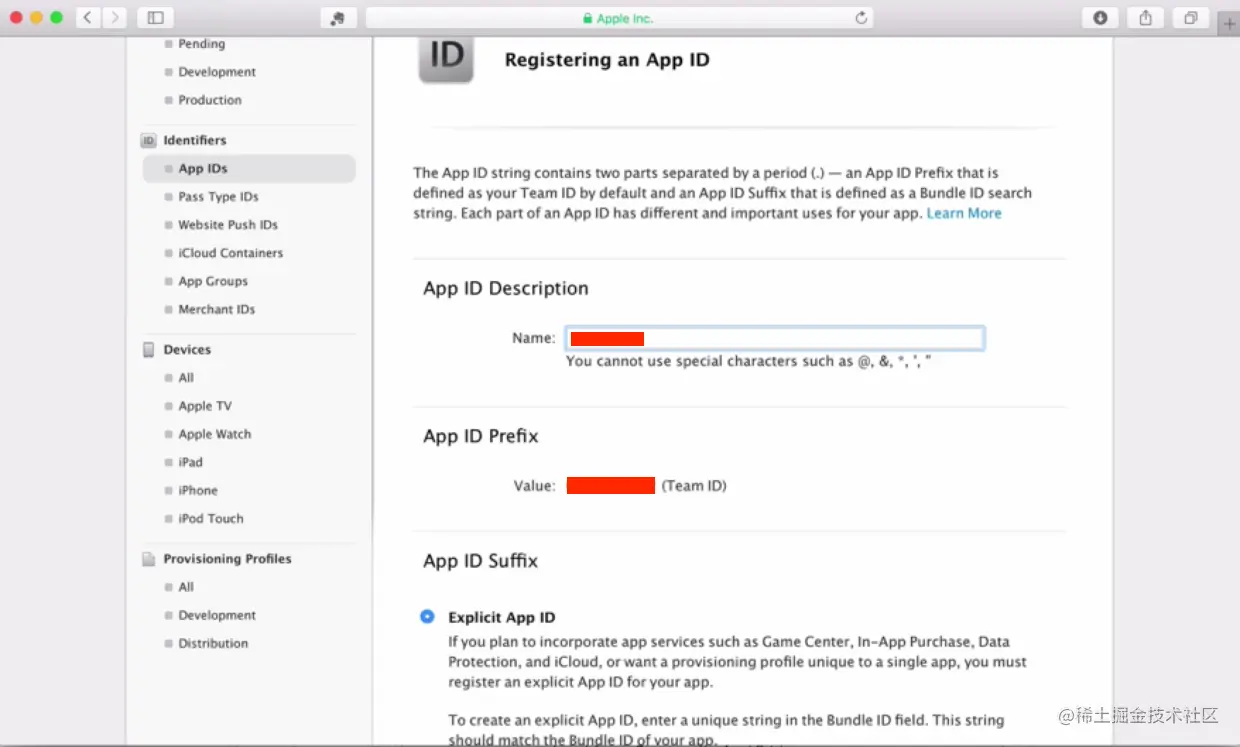Viewport: 1240px width, 747px height.
Task: Click the Provisioning Profiles section header
Action: tap(227, 559)
